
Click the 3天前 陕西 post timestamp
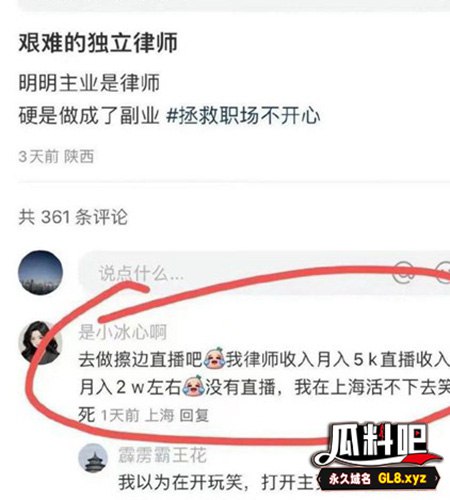click(56, 157)
